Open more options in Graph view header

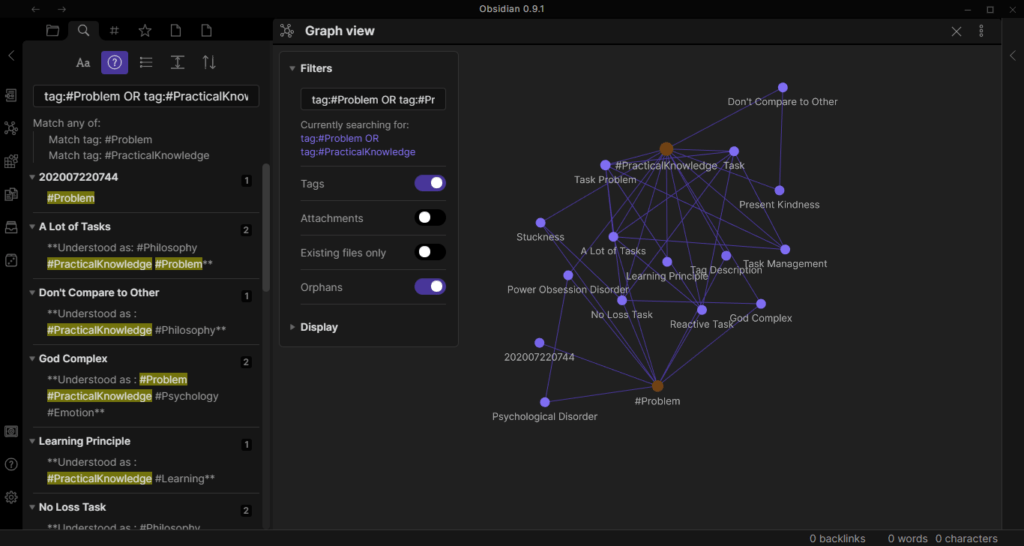(x=981, y=31)
